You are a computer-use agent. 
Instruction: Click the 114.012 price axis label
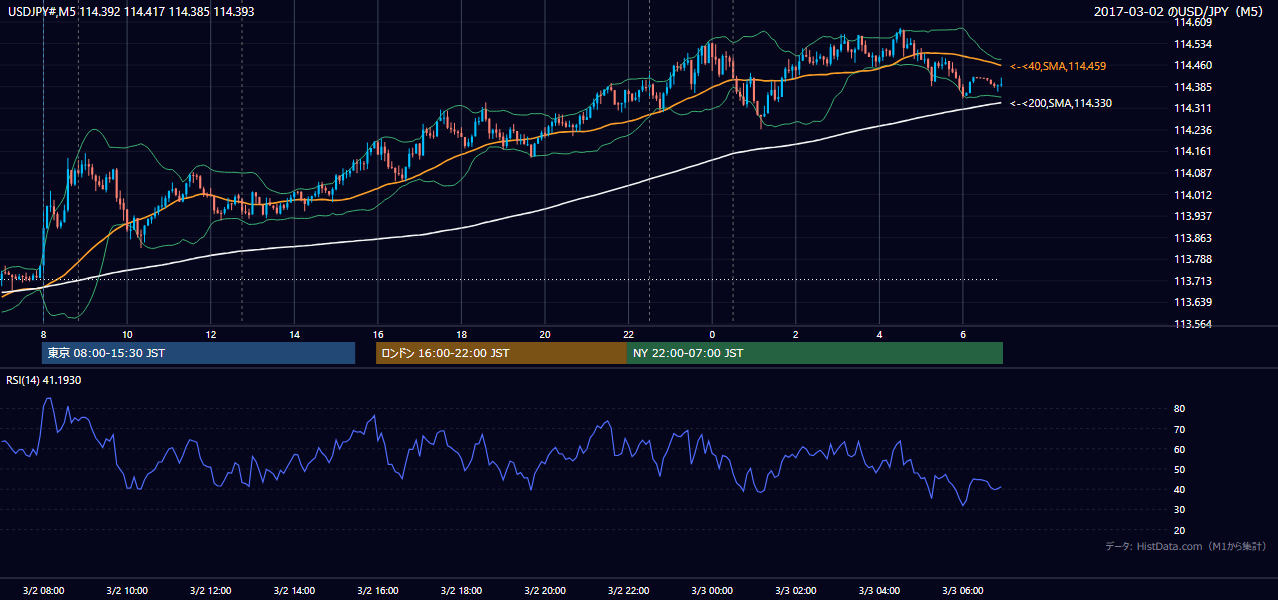point(1194,195)
